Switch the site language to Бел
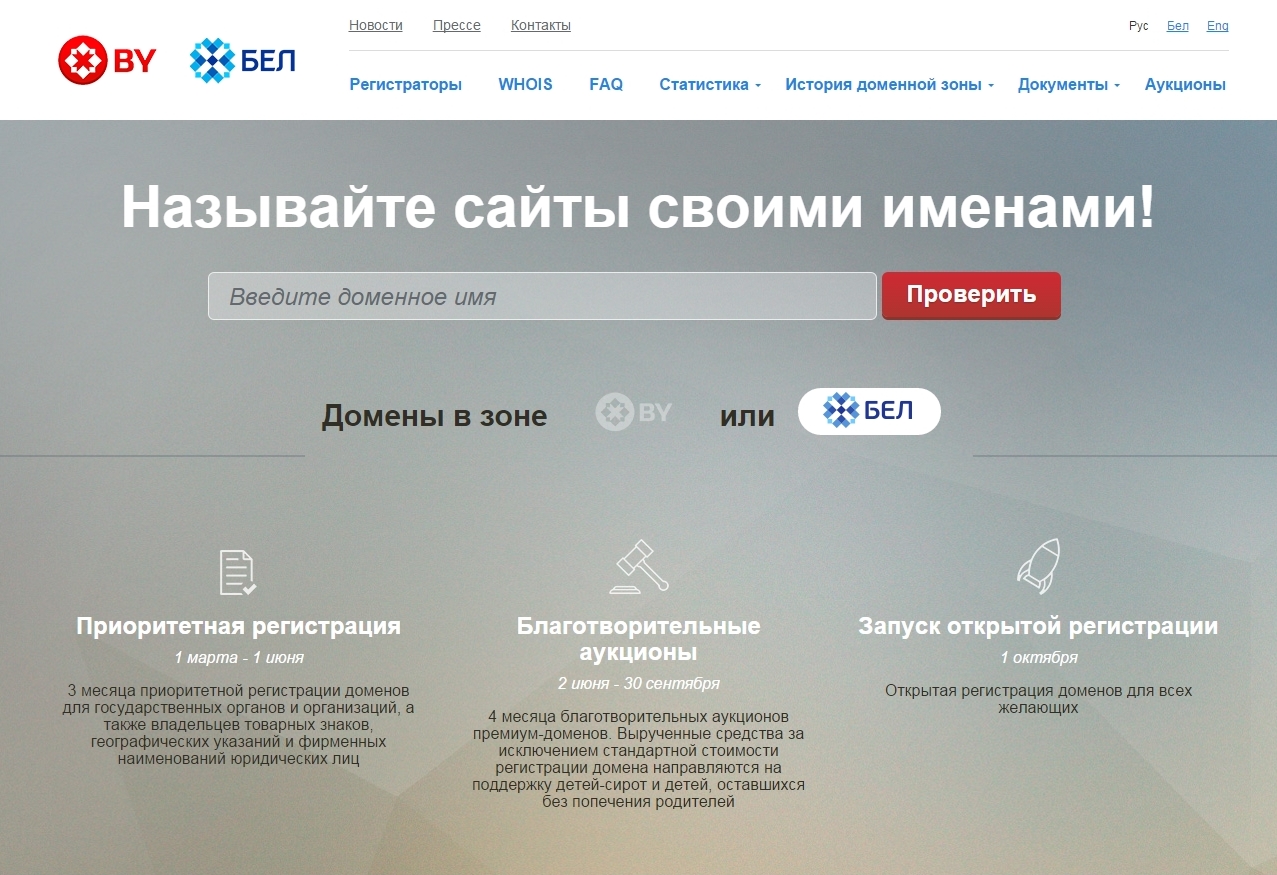The image size is (1277, 875). (x=1177, y=25)
